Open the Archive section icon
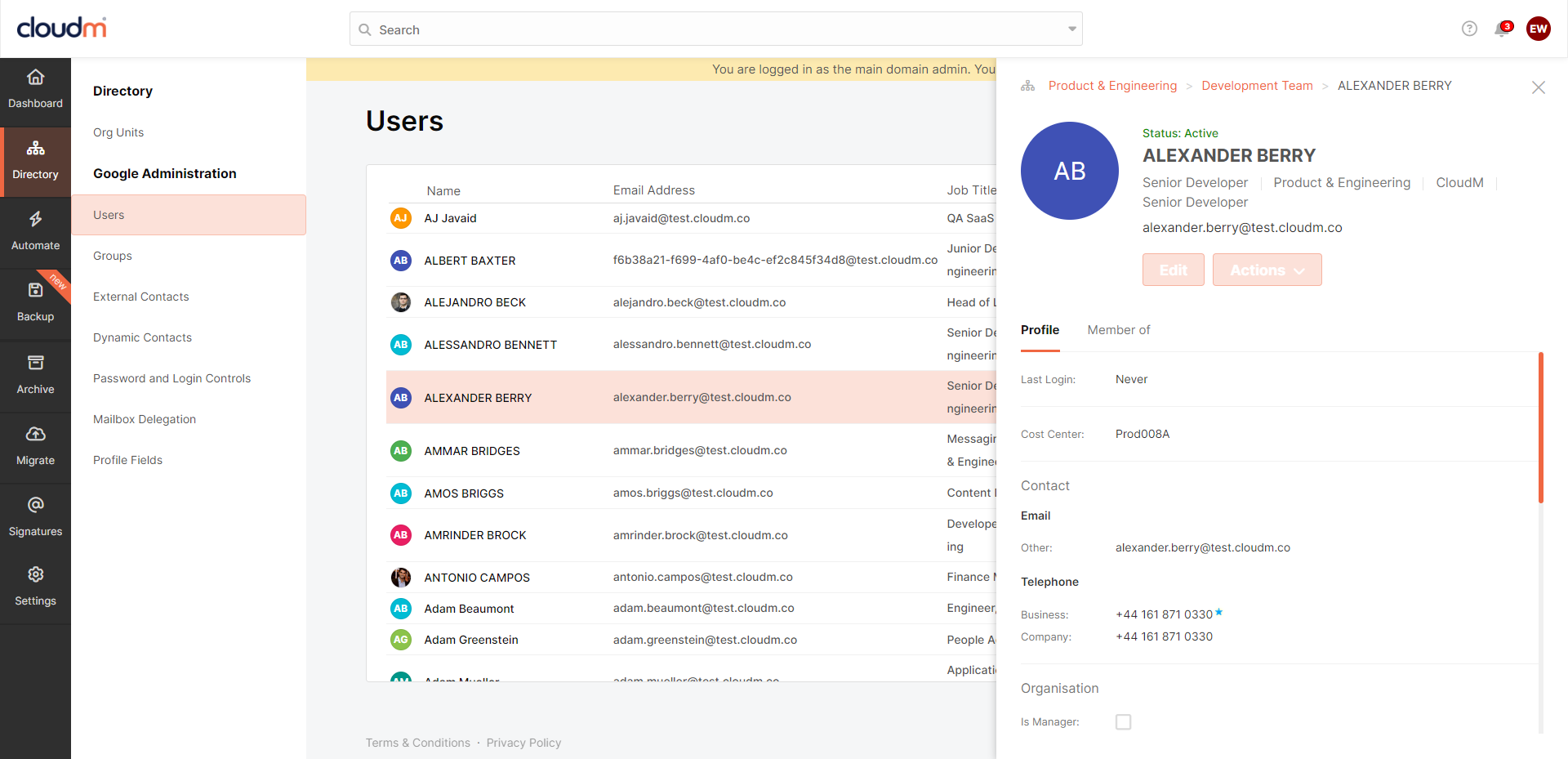The width and height of the screenshot is (1568, 759). pos(35,363)
